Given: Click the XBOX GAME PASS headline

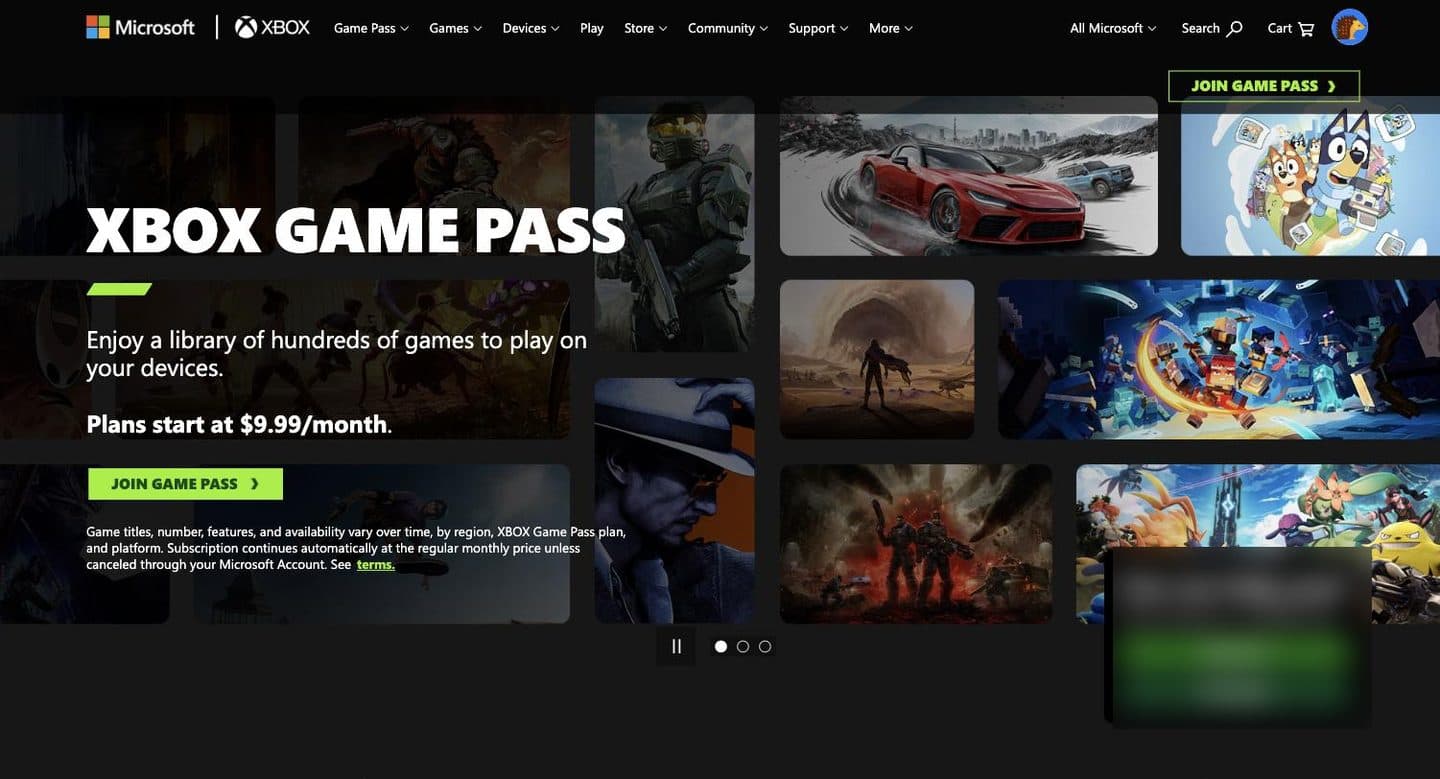Looking at the screenshot, I should click(x=356, y=230).
